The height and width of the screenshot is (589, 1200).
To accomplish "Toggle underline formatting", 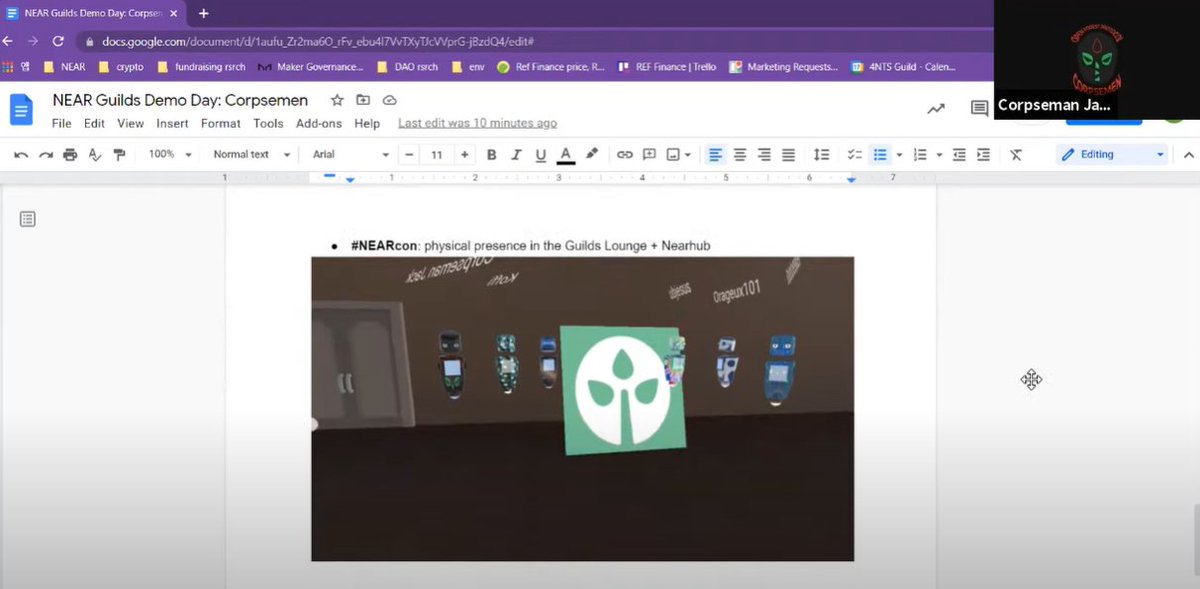I will pos(541,155).
